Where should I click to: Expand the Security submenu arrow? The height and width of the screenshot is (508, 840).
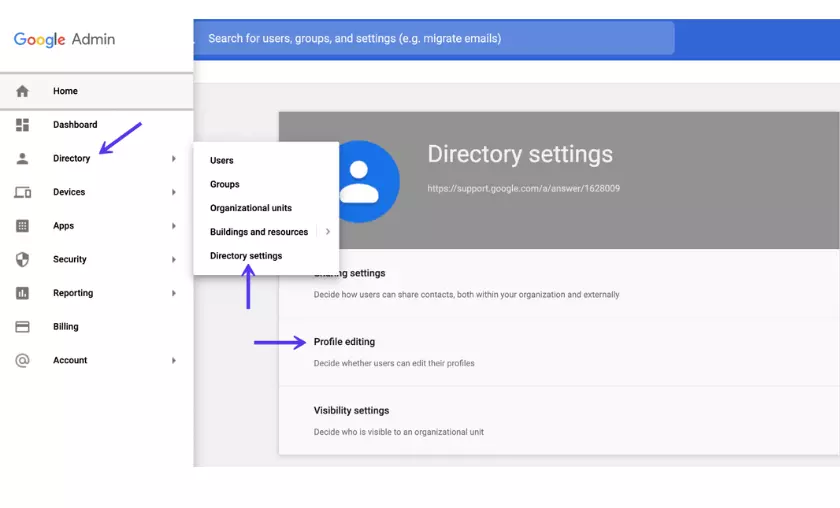click(174, 259)
